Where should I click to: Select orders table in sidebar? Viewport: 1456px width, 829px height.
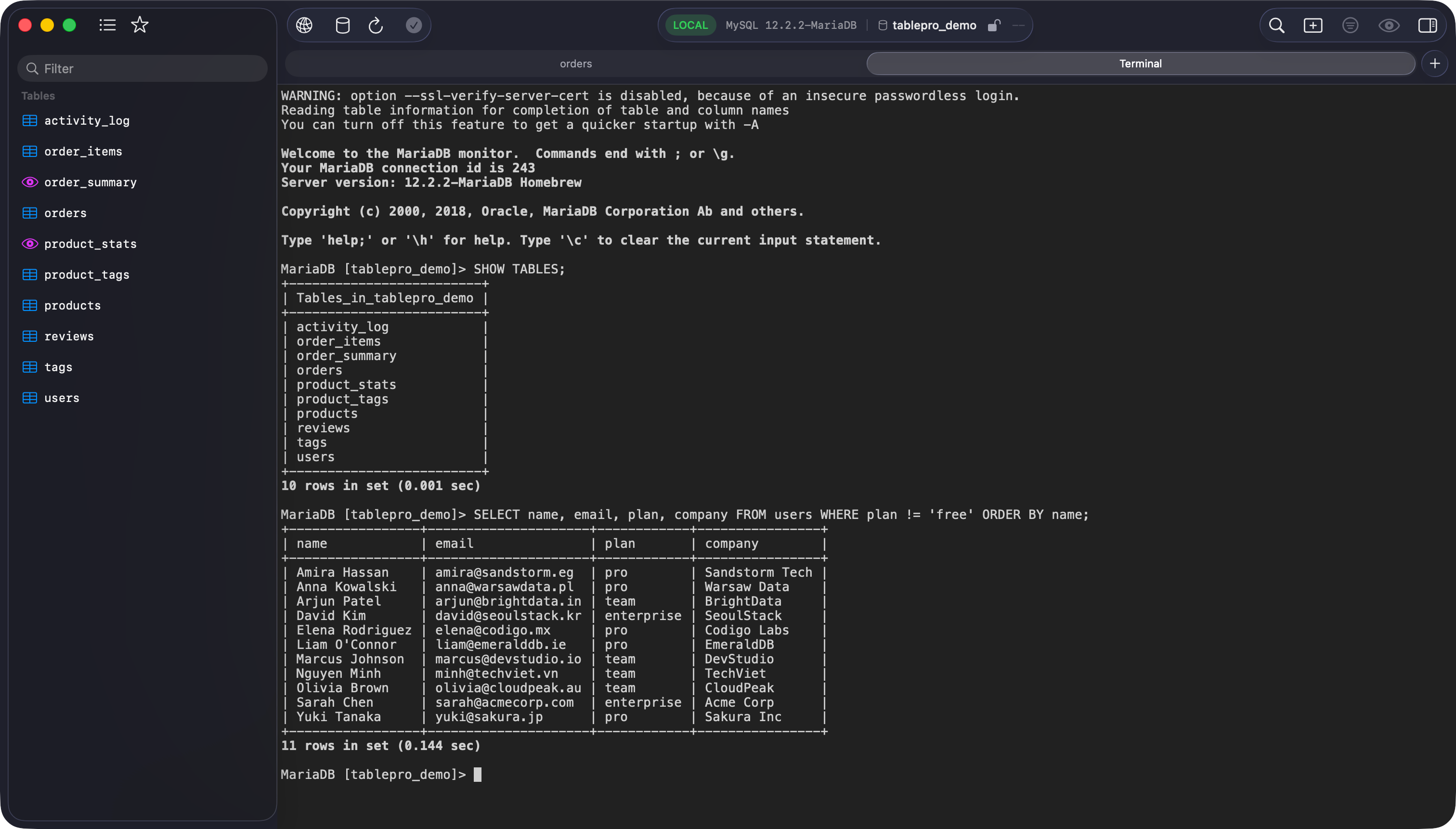pos(143,213)
